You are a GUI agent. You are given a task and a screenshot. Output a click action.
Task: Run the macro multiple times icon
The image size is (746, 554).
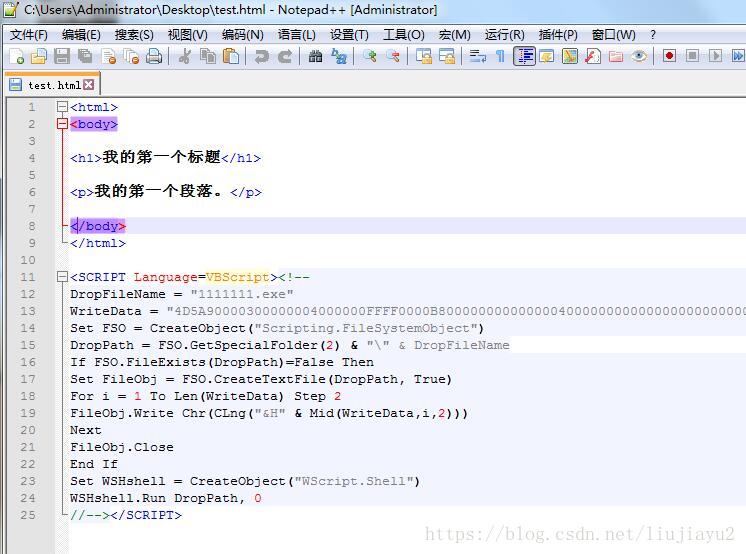[738, 56]
